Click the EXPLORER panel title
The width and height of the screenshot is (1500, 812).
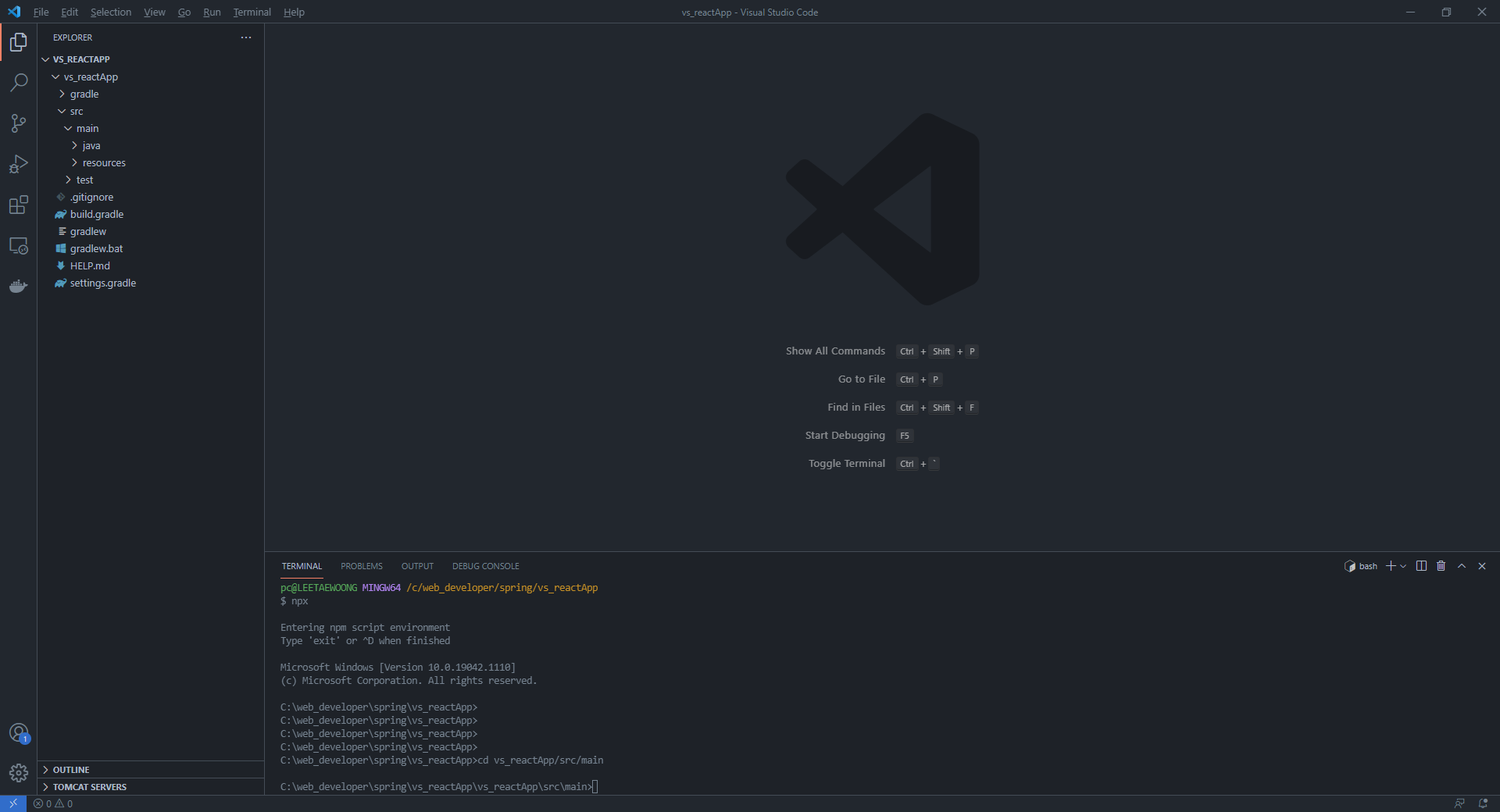73,37
